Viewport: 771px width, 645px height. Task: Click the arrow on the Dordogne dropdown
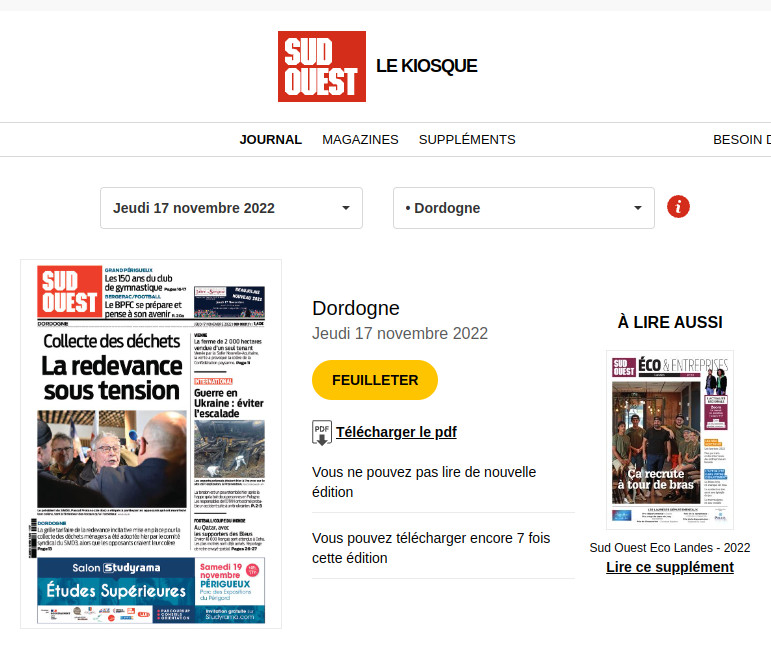click(638, 208)
